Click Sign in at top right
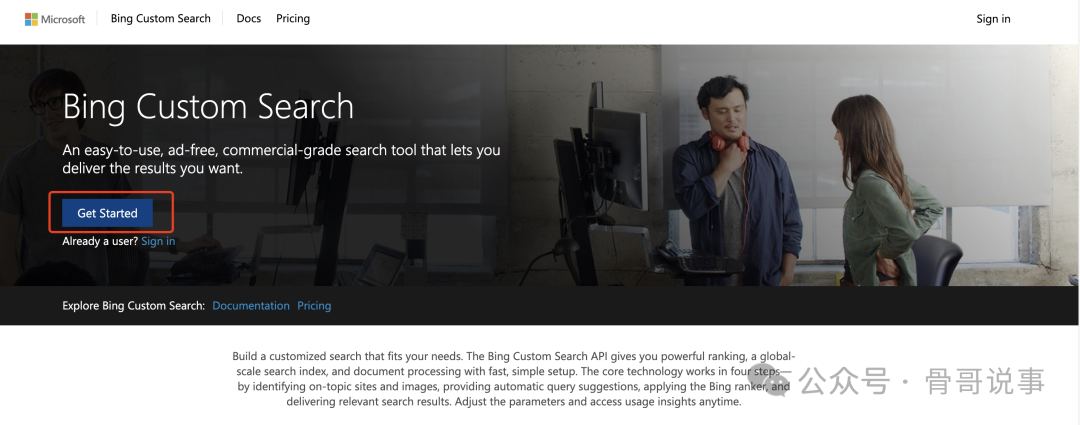The height and width of the screenshot is (425, 1080). [x=993, y=19]
